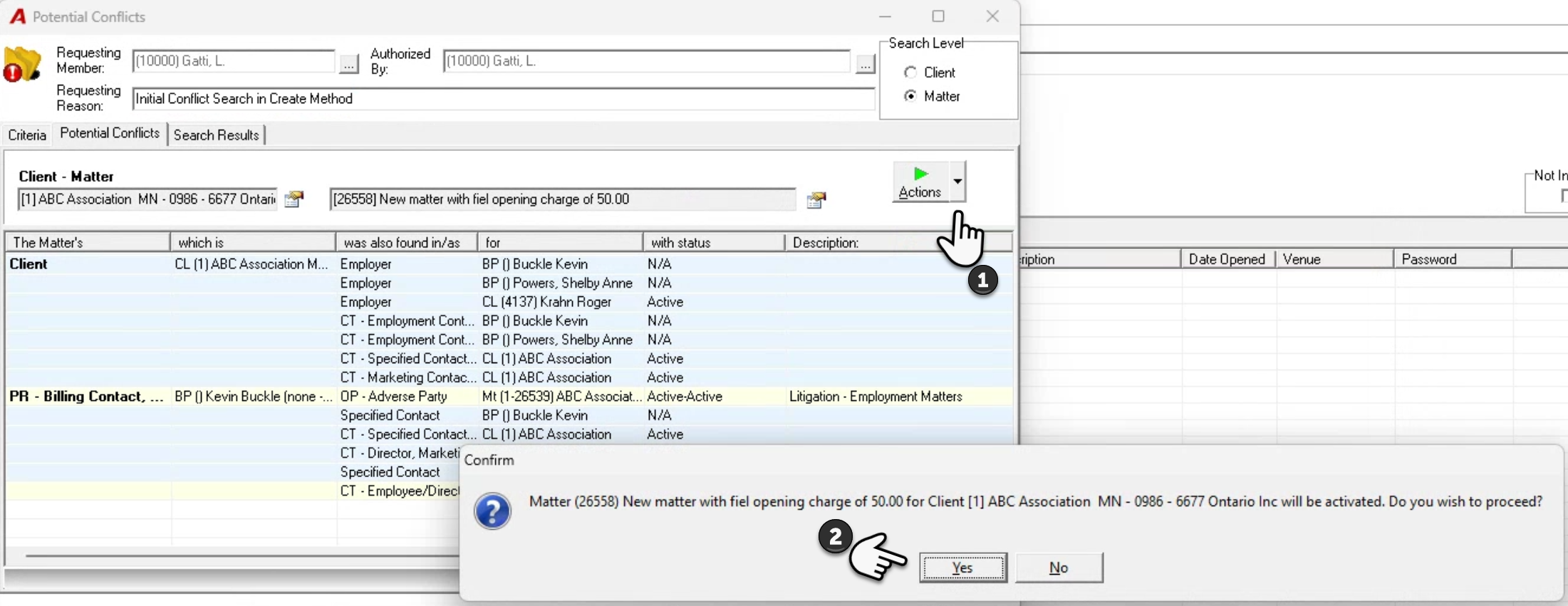1568x606 pixels.
Task: Sort by the 'with status' column header
Action: (714, 243)
